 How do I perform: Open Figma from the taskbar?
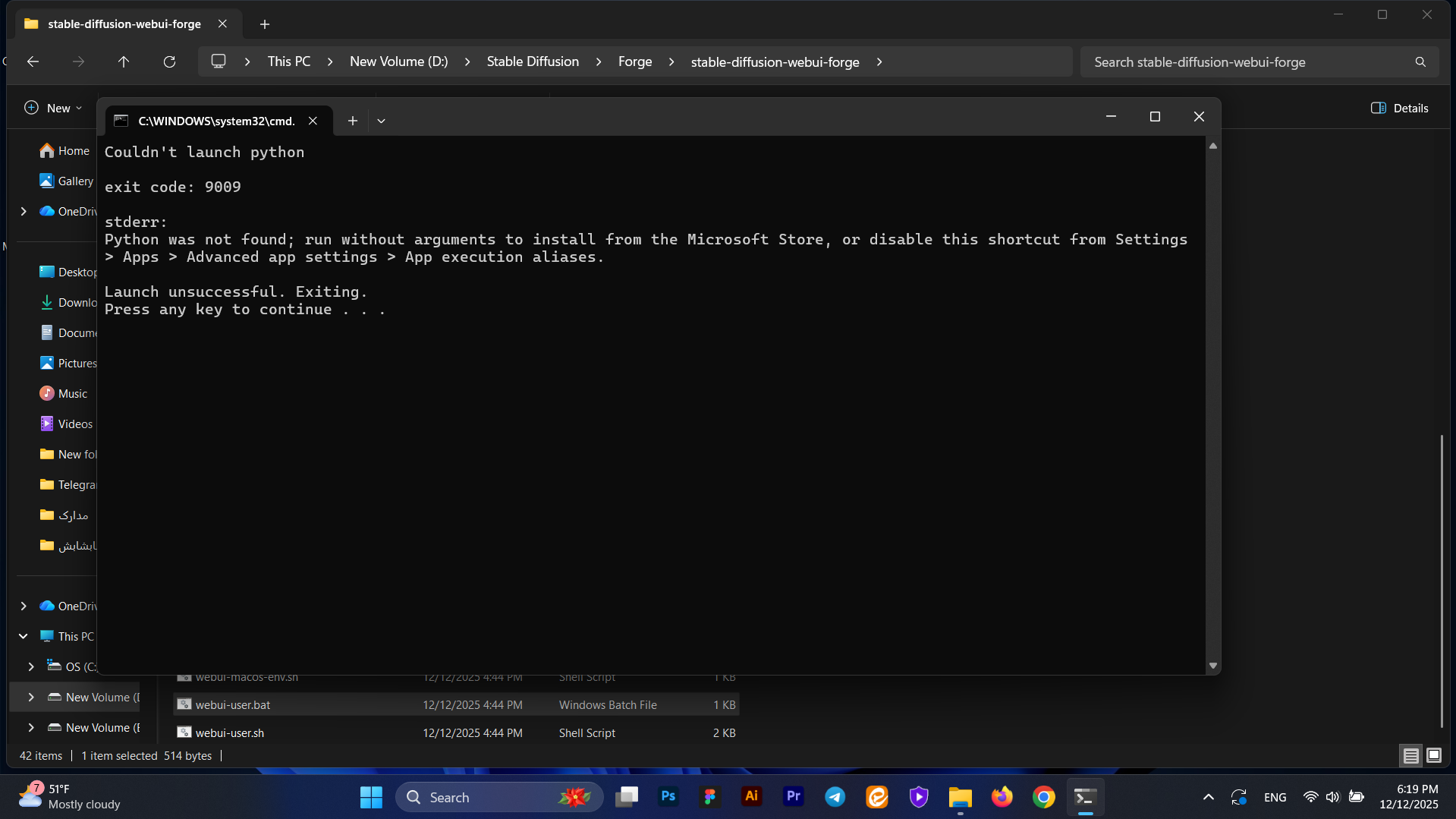point(709,797)
